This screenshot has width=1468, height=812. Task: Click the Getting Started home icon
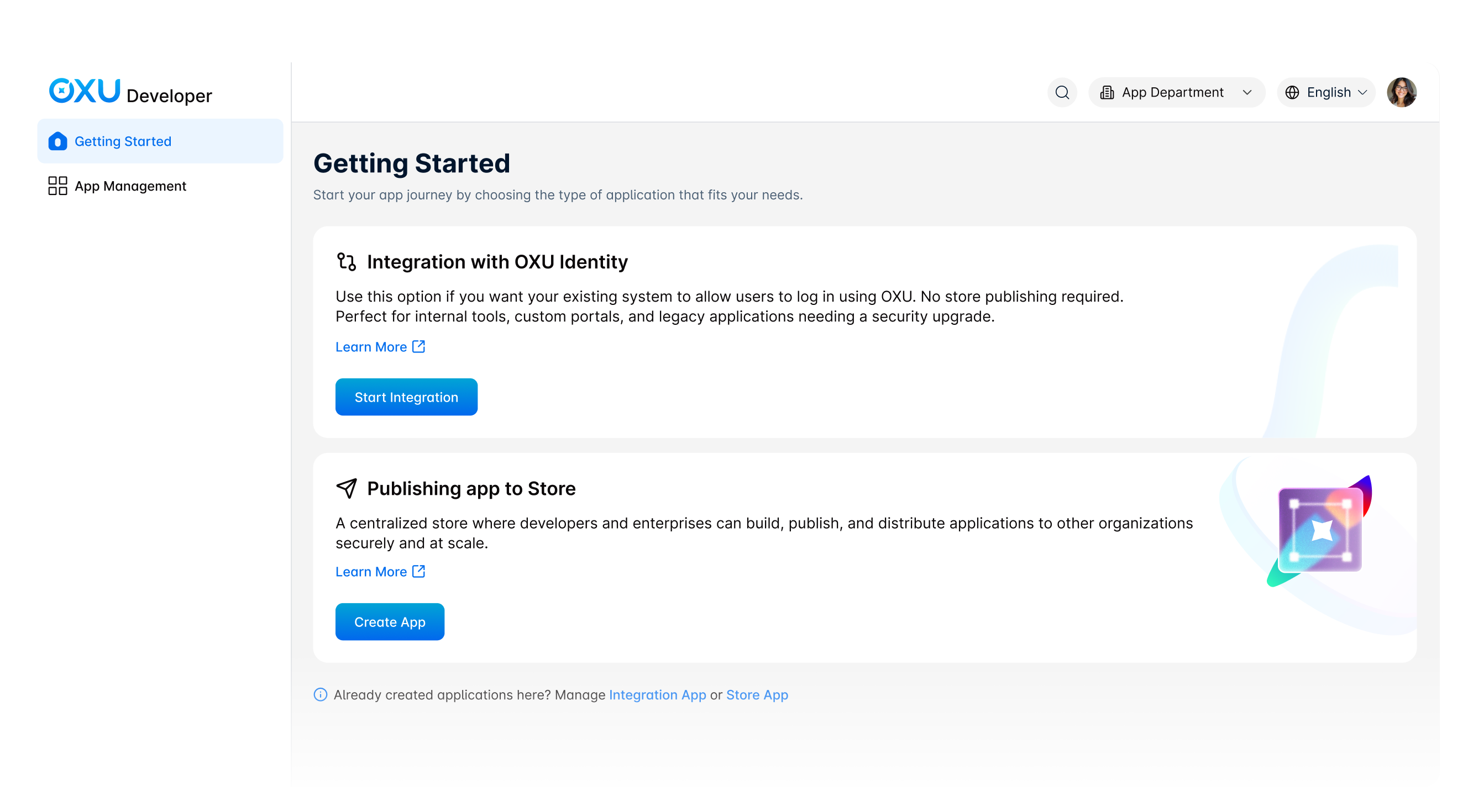tap(57, 141)
